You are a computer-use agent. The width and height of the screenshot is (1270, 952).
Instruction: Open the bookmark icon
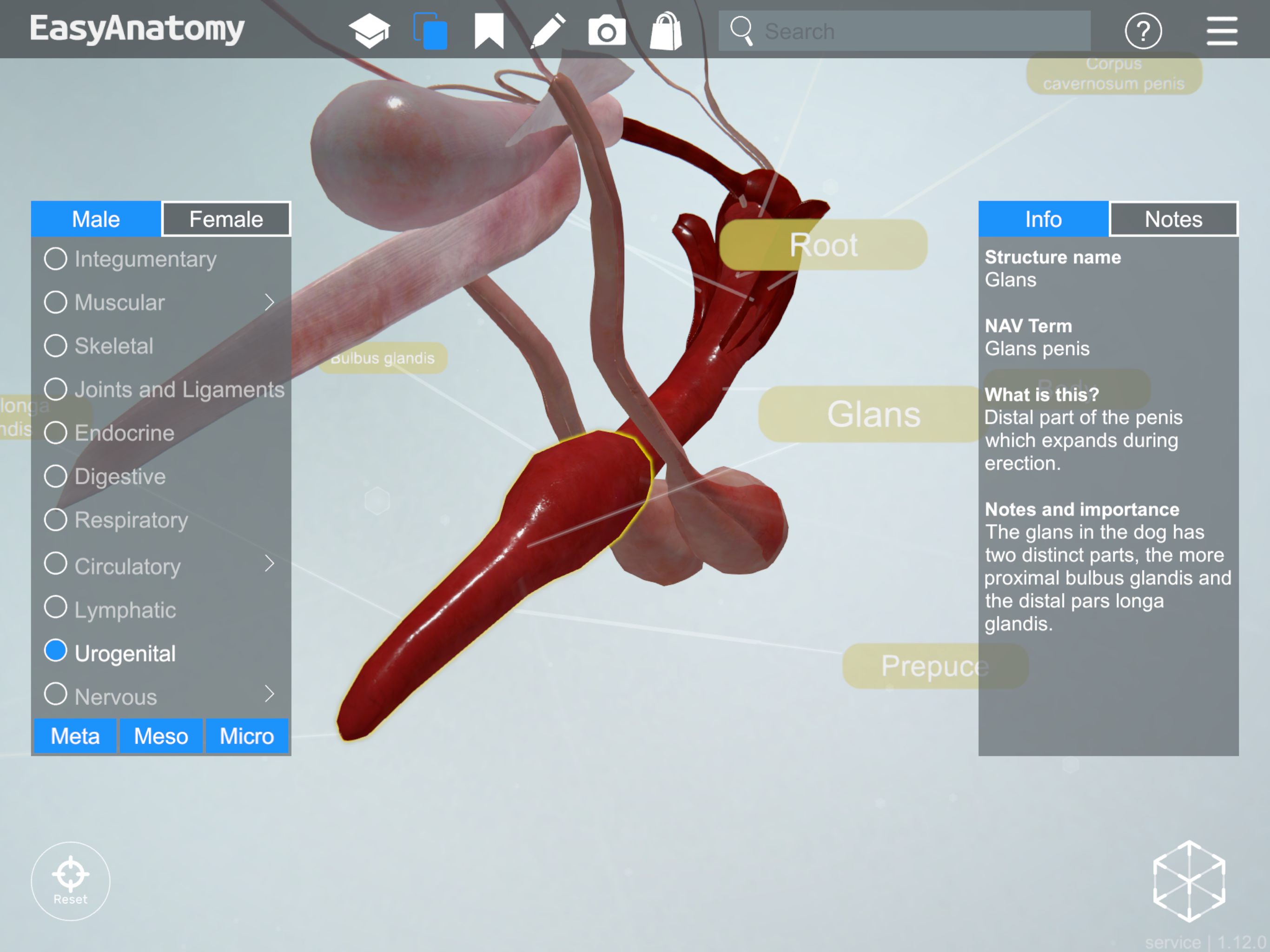(489, 31)
